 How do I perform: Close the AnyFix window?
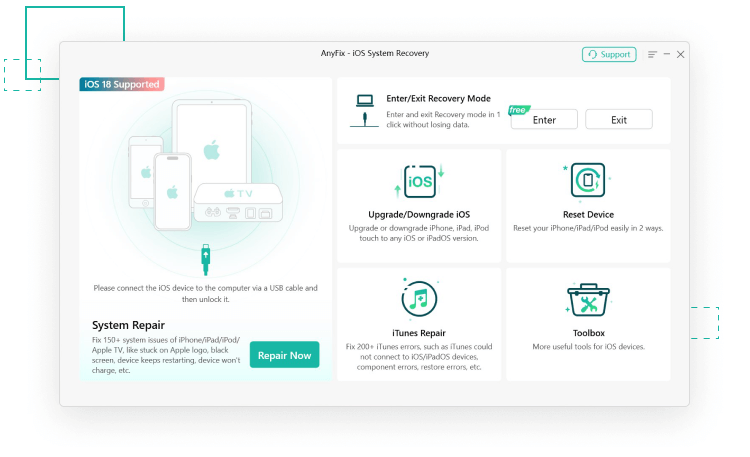pos(680,55)
